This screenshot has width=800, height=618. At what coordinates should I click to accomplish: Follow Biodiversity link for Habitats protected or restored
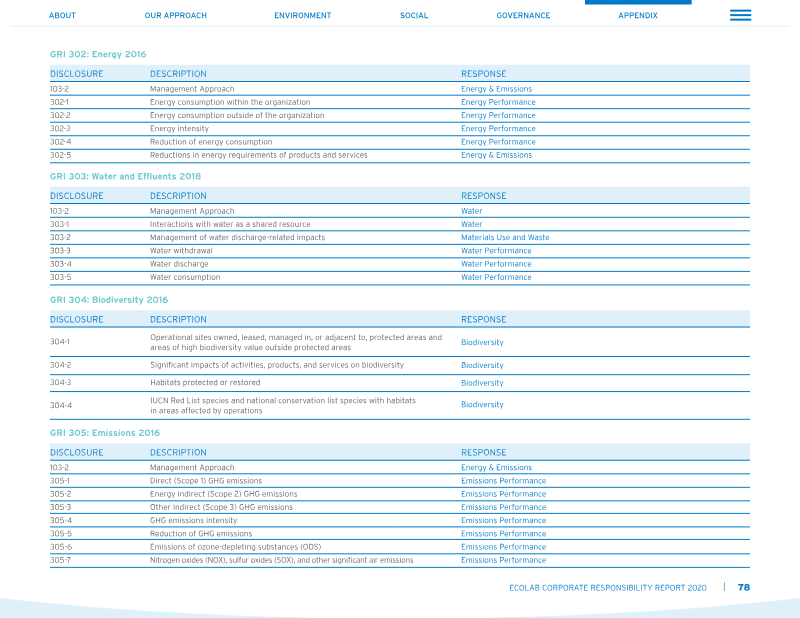(x=482, y=383)
